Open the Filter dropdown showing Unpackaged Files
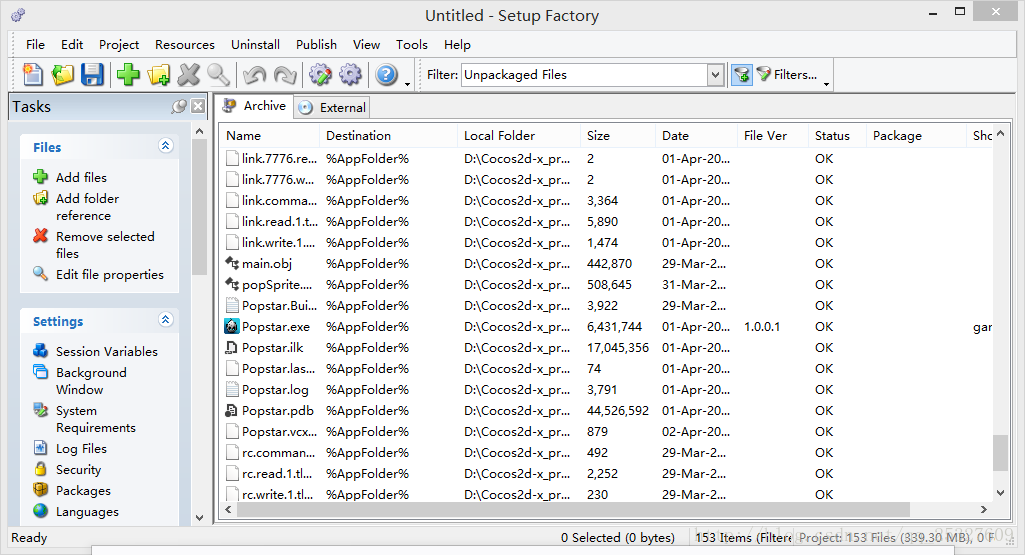1025x555 pixels. (715, 75)
